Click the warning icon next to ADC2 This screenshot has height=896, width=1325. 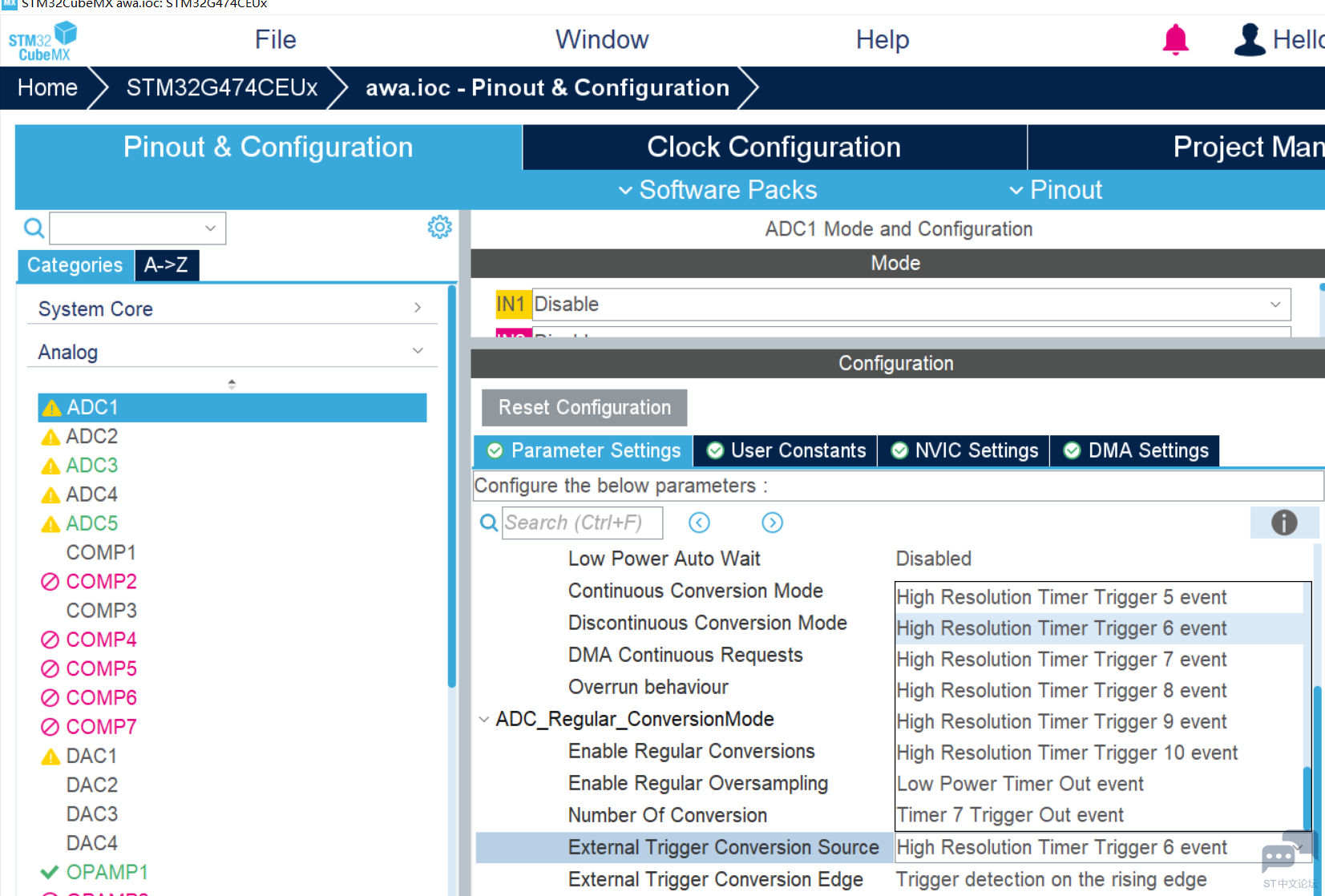pyautogui.click(x=50, y=437)
